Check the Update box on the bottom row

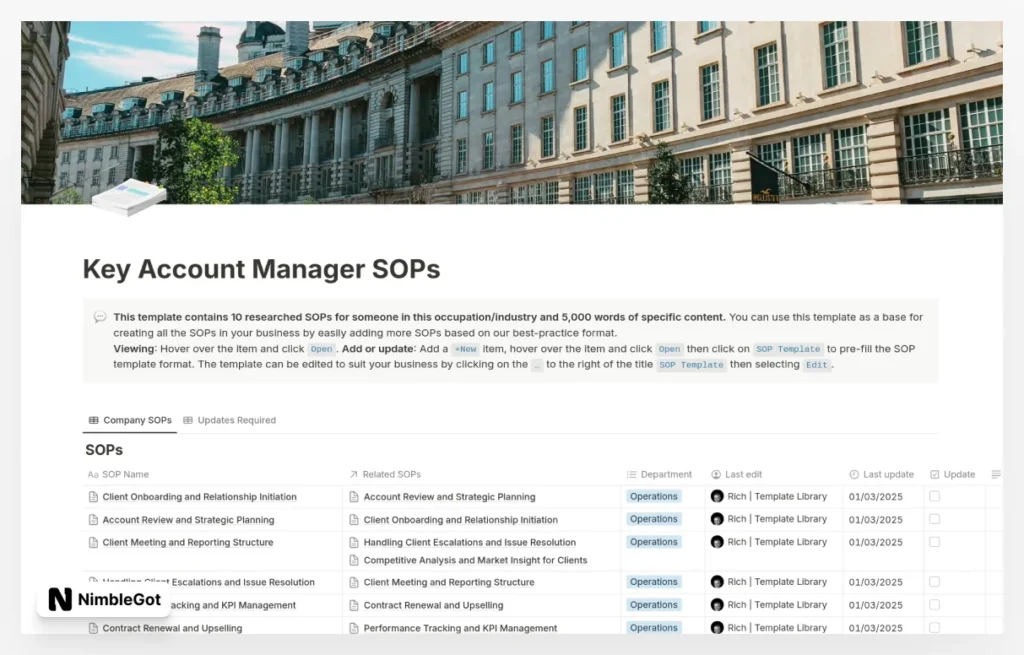934,627
